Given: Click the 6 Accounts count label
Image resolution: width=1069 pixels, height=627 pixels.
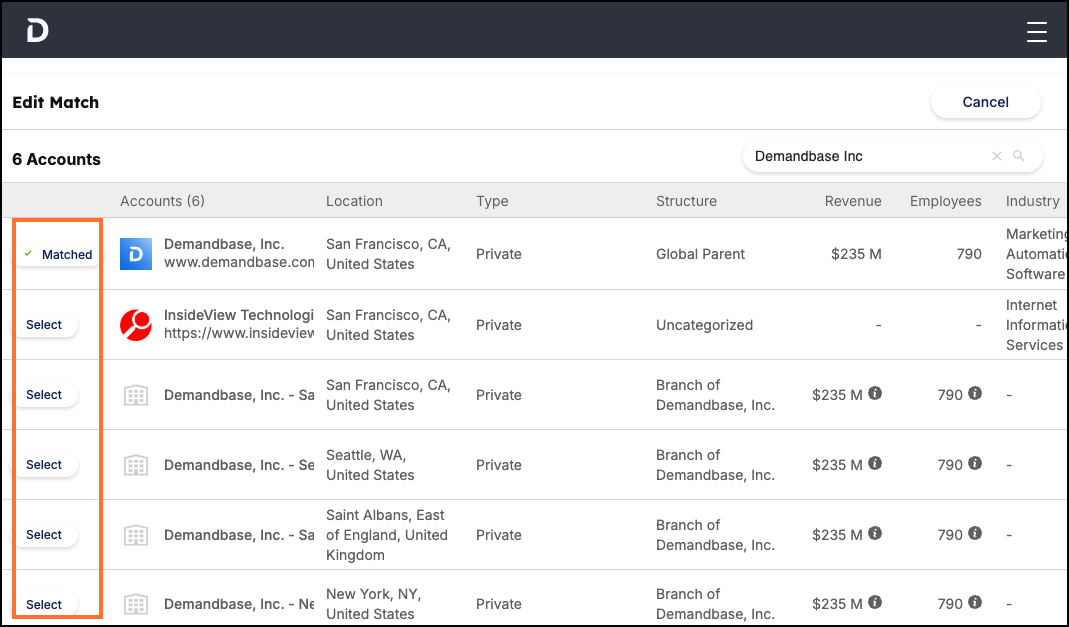Looking at the screenshot, I should tap(57, 159).
